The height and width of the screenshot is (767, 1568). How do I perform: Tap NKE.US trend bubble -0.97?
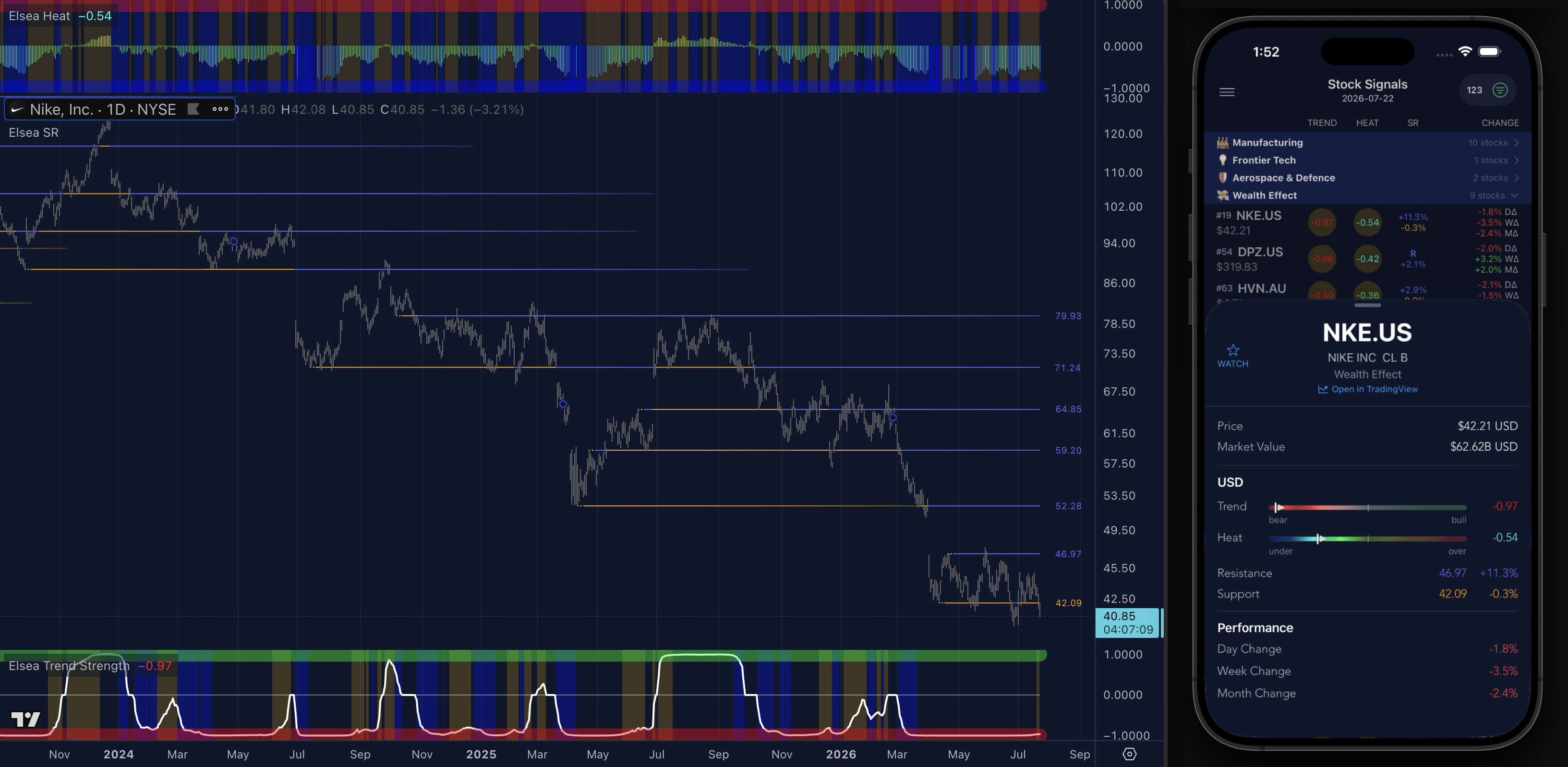click(1322, 222)
